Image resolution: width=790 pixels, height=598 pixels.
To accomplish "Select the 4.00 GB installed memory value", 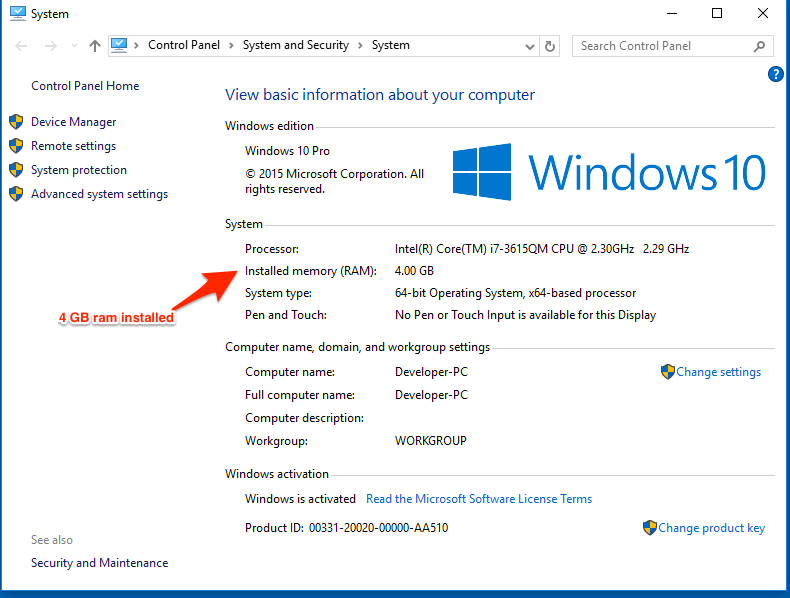I will coord(414,271).
